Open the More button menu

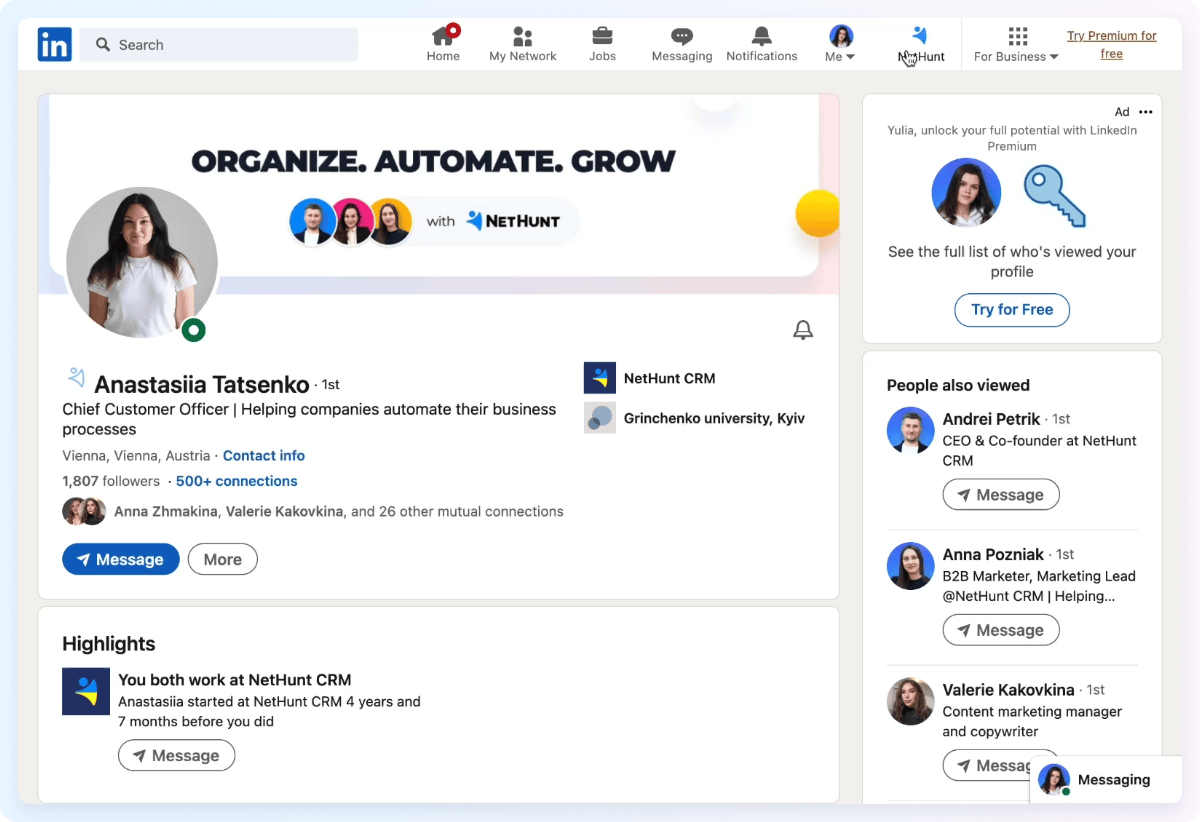(x=223, y=559)
